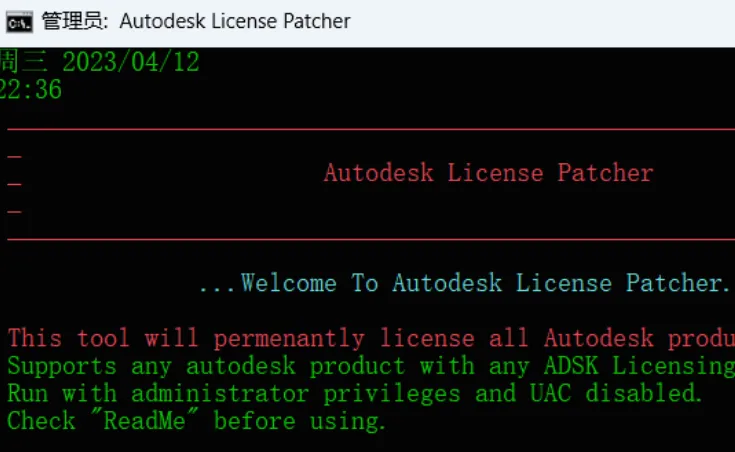Click the 'Supports any autodesk product' line
735x452 pixels.
(371, 366)
